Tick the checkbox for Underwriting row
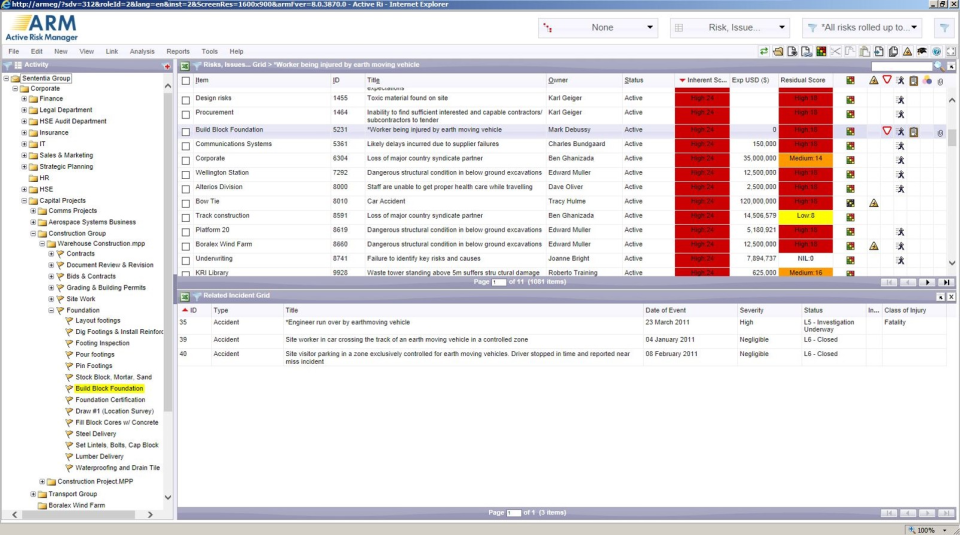Viewport: 960px width, 535px height. (186, 261)
